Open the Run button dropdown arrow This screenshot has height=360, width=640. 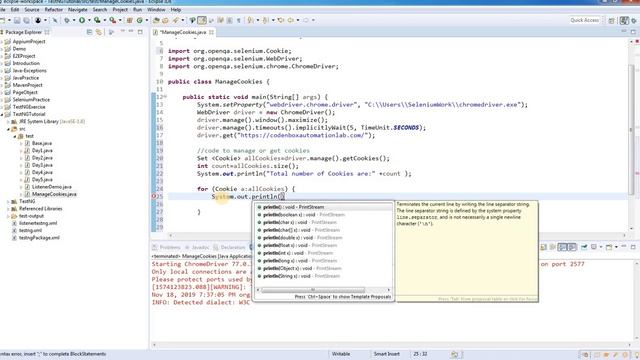click(89, 20)
